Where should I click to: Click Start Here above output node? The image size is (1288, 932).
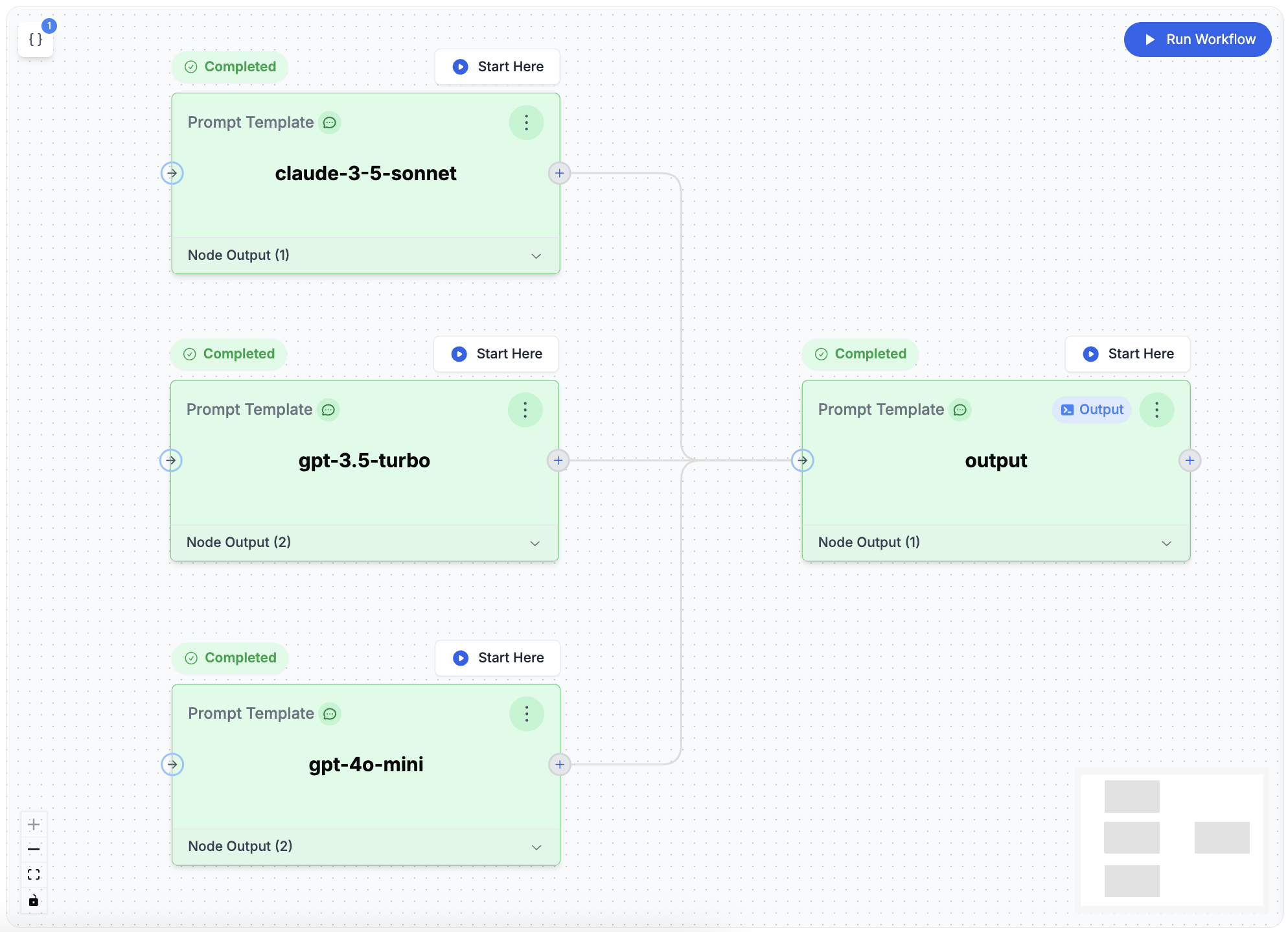1128,354
